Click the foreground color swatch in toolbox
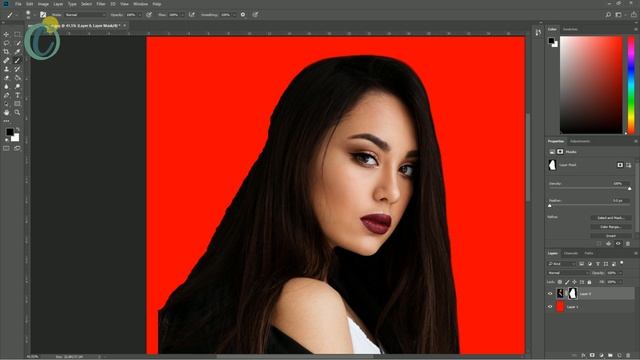640x360 pixels. coord(10,132)
